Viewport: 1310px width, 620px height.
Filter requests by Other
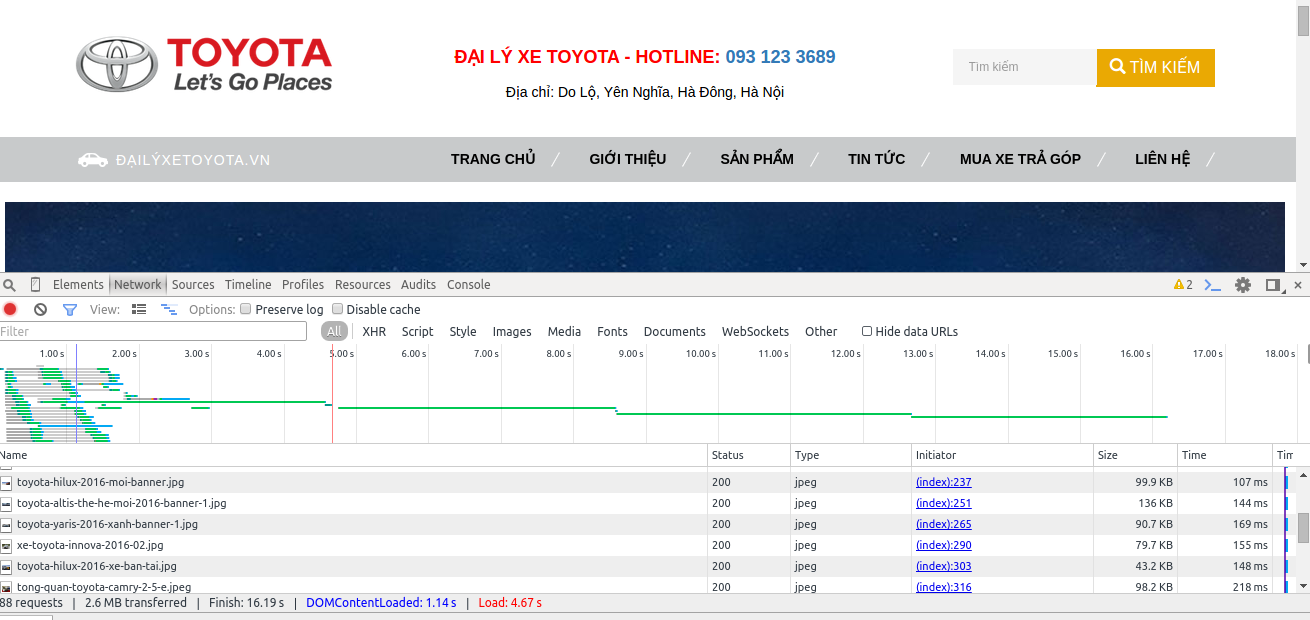tap(821, 332)
